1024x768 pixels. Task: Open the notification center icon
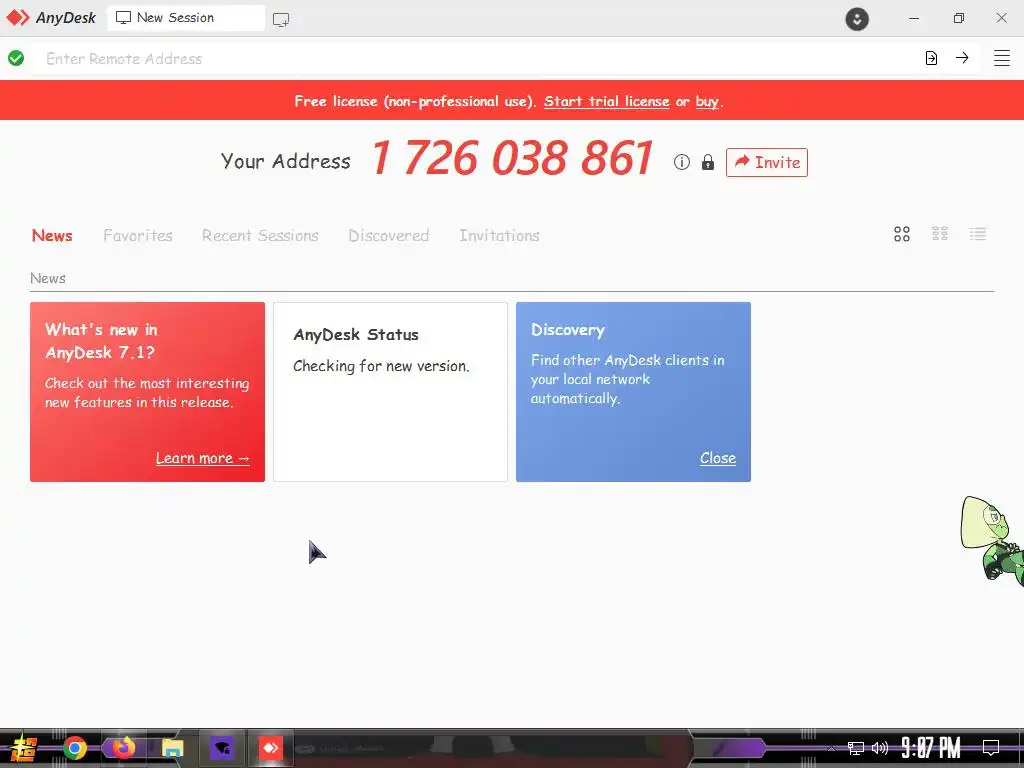pos(991,748)
